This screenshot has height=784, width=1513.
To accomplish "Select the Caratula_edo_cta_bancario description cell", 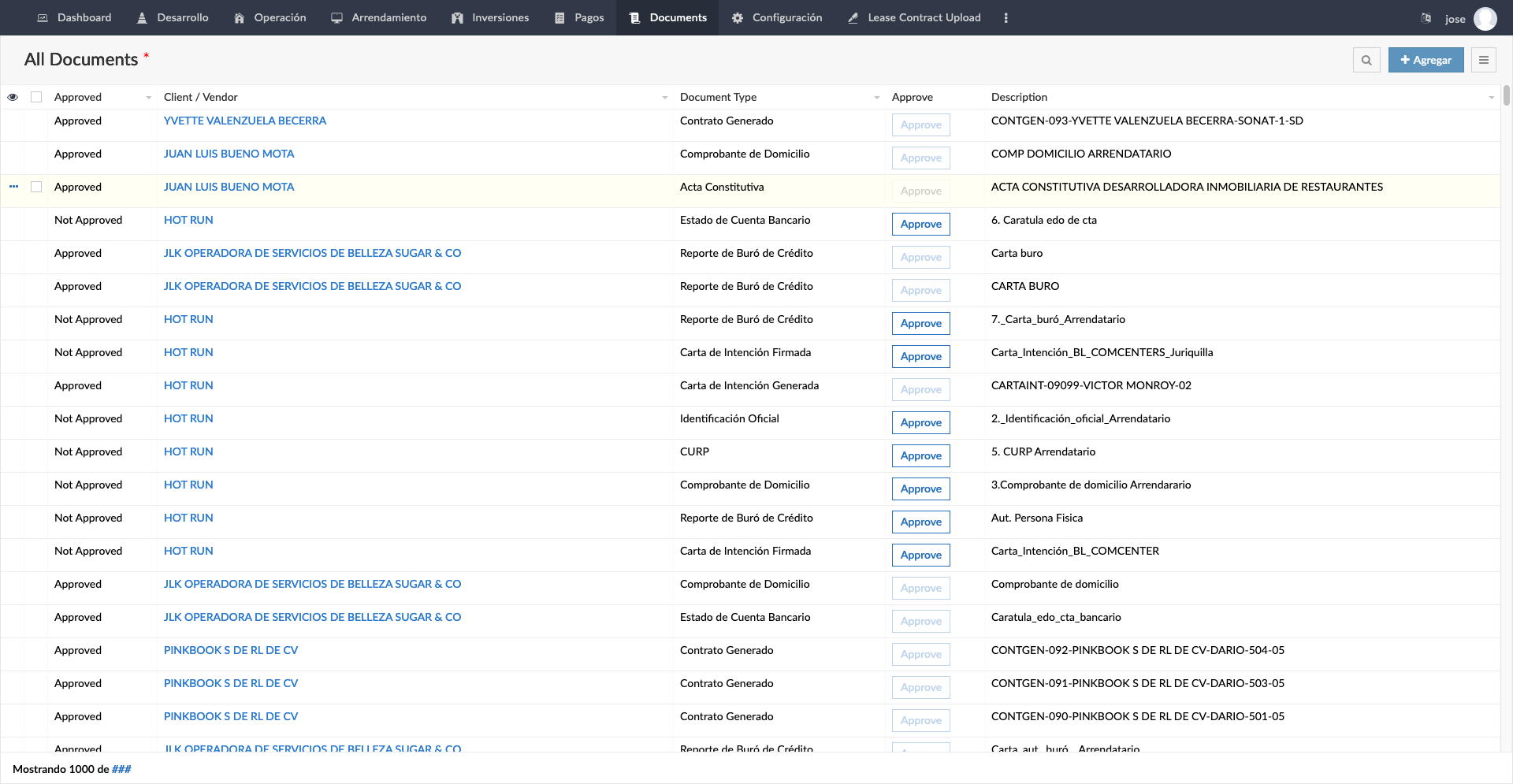I will pyautogui.click(x=1056, y=617).
